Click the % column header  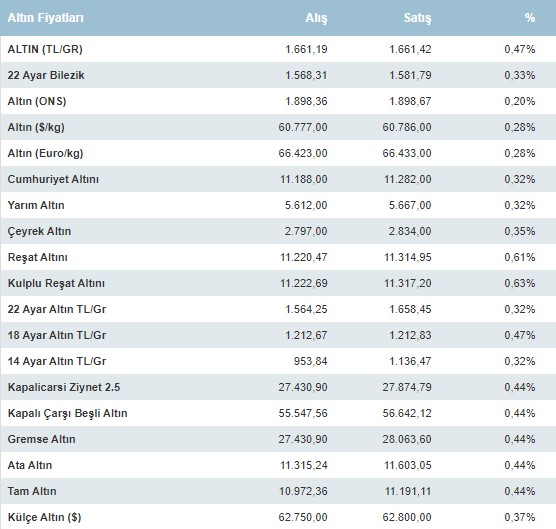click(530, 18)
